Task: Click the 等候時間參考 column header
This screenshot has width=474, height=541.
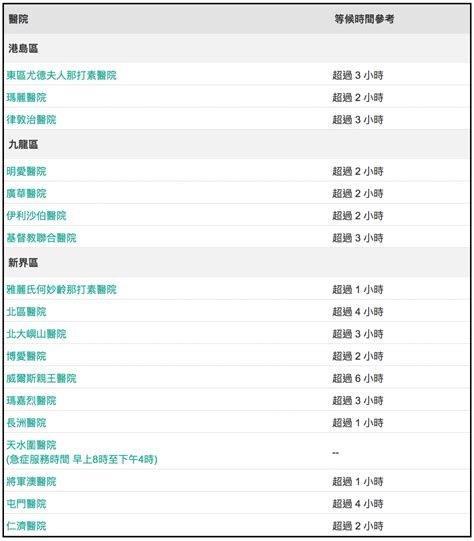Action: tap(364, 19)
